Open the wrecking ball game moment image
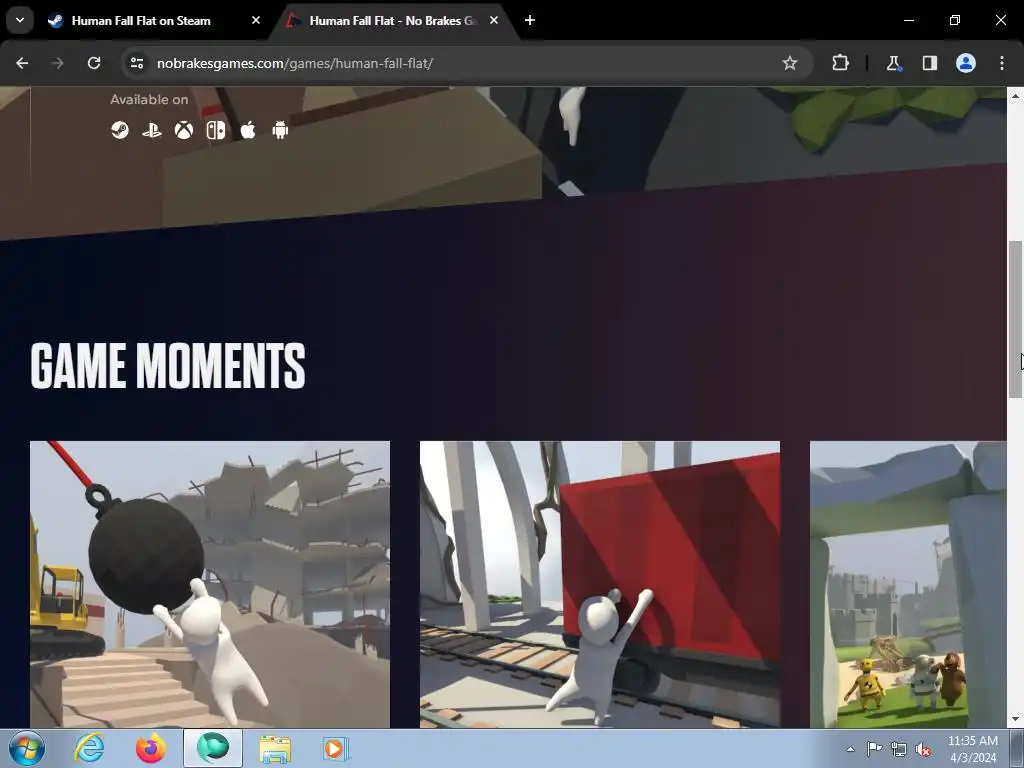This screenshot has height=768, width=1024. (x=210, y=584)
